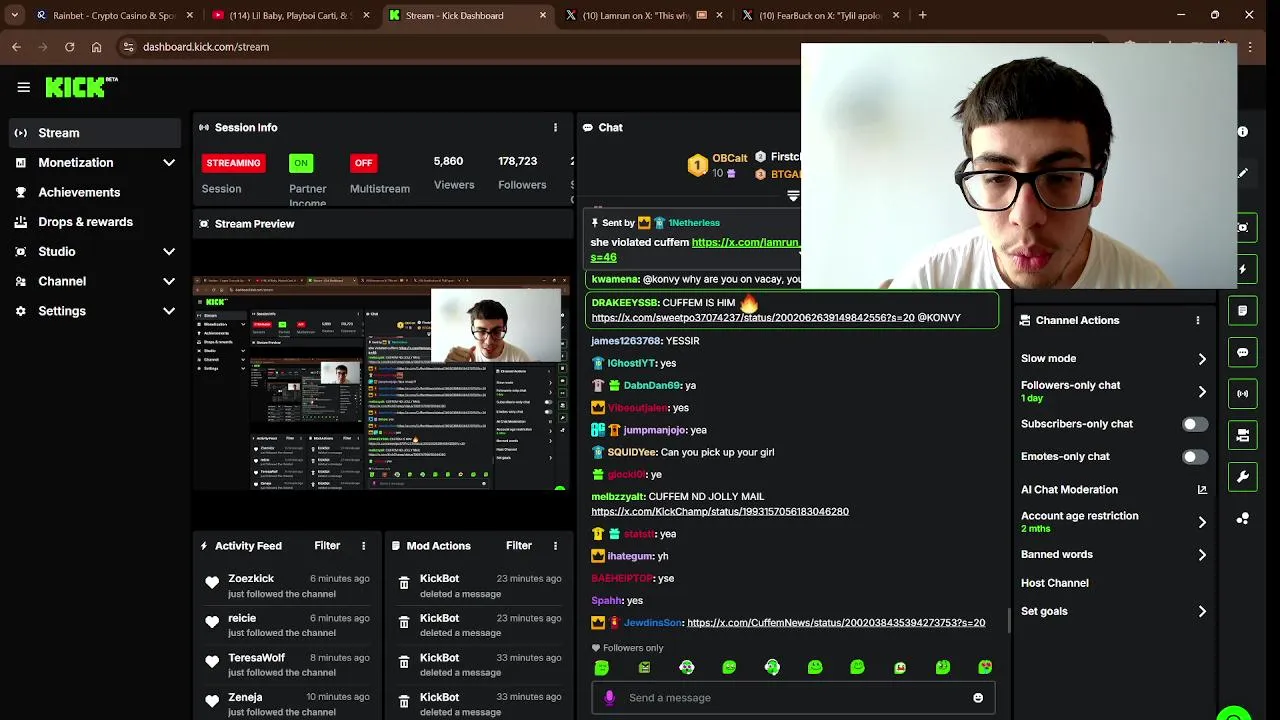
Task: Click the info icon in the right sidebar
Action: point(1242,132)
